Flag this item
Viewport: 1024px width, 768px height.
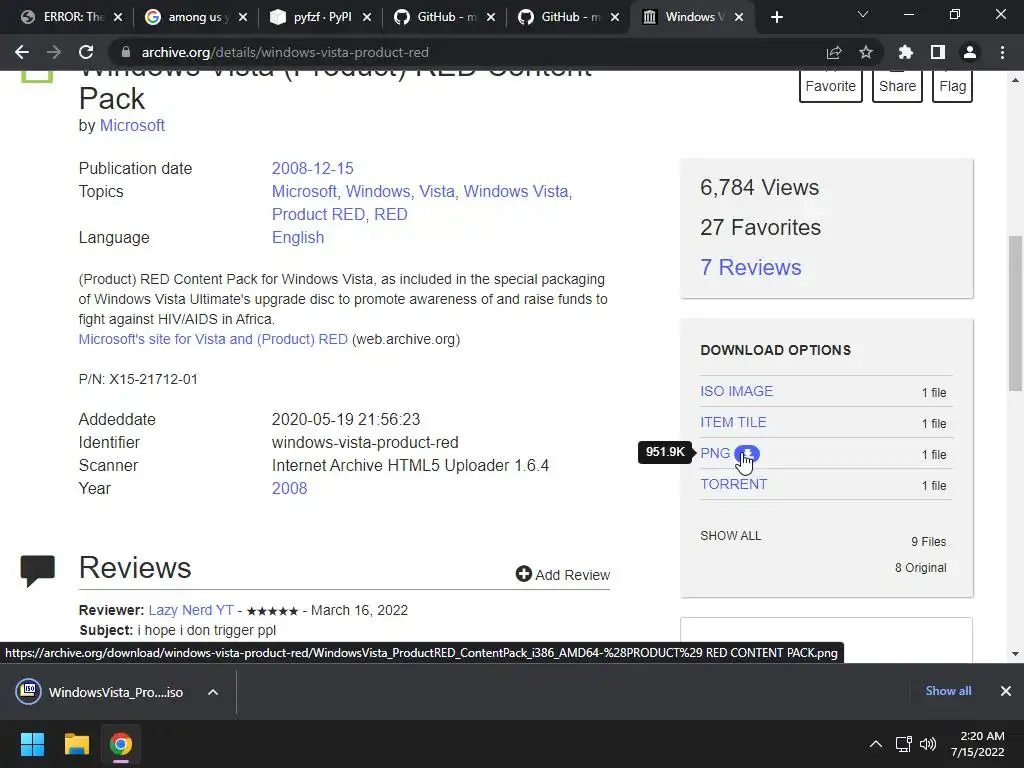coord(952,86)
